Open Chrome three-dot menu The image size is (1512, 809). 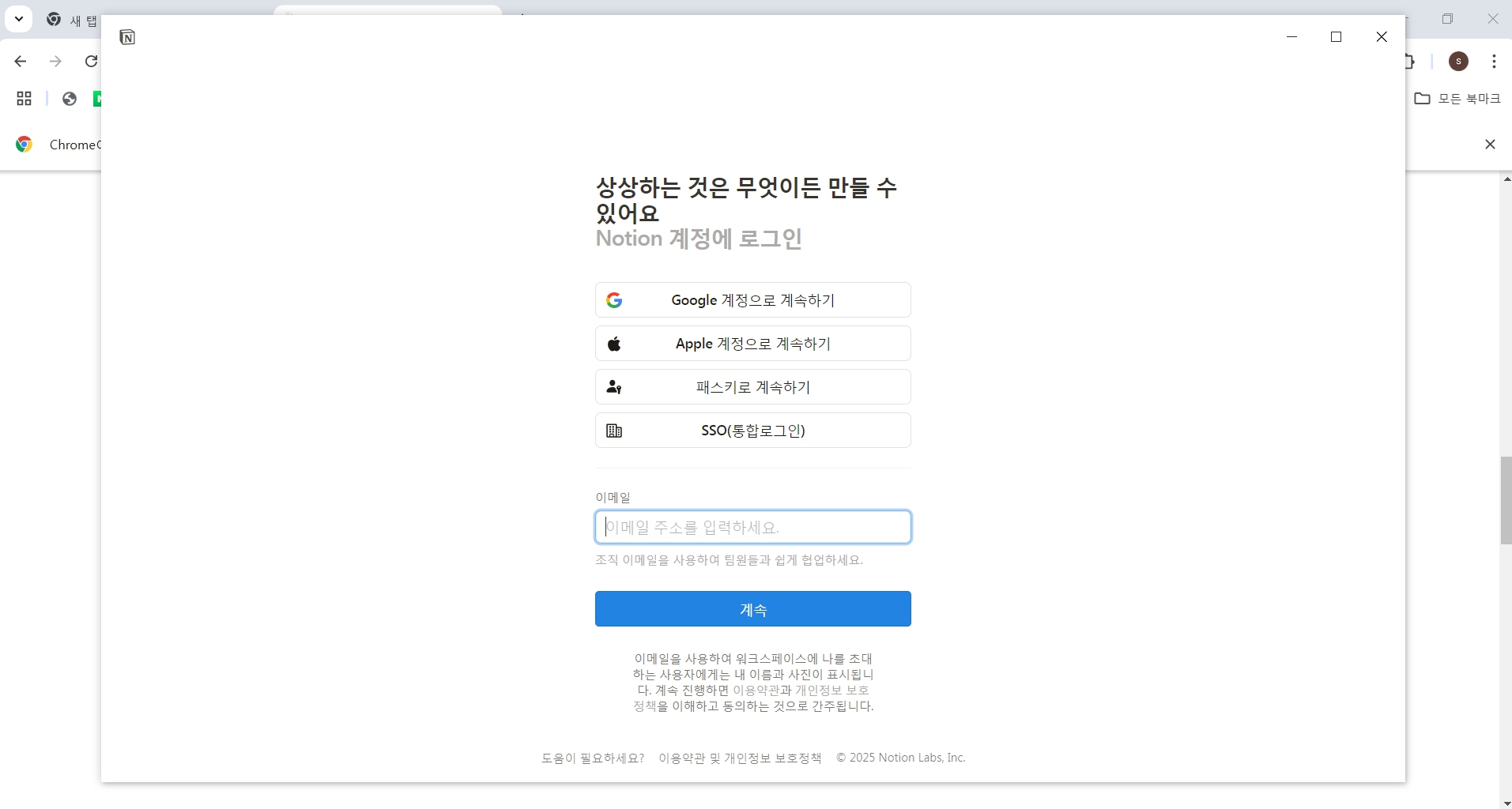click(1494, 61)
